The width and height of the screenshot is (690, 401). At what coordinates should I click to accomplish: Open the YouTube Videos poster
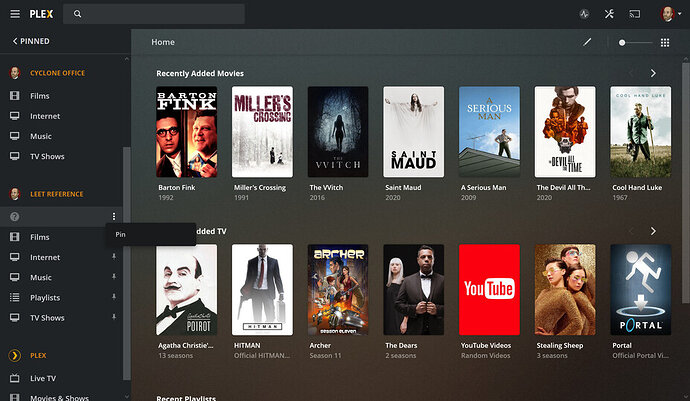[489, 290]
